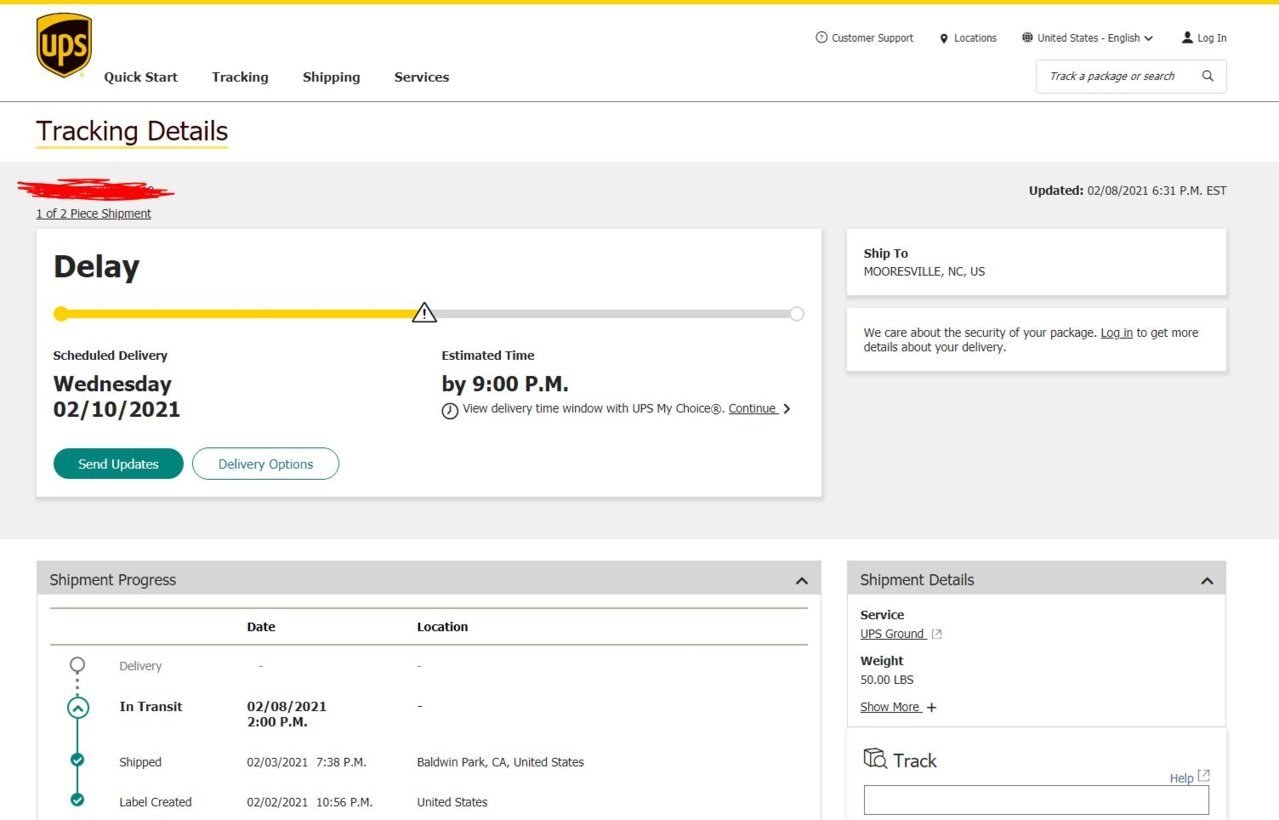Click the MOORESVILLE, NC, US ship-to address
The height and width of the screenshot is (820, 1279).
click(x=924, y=272)
